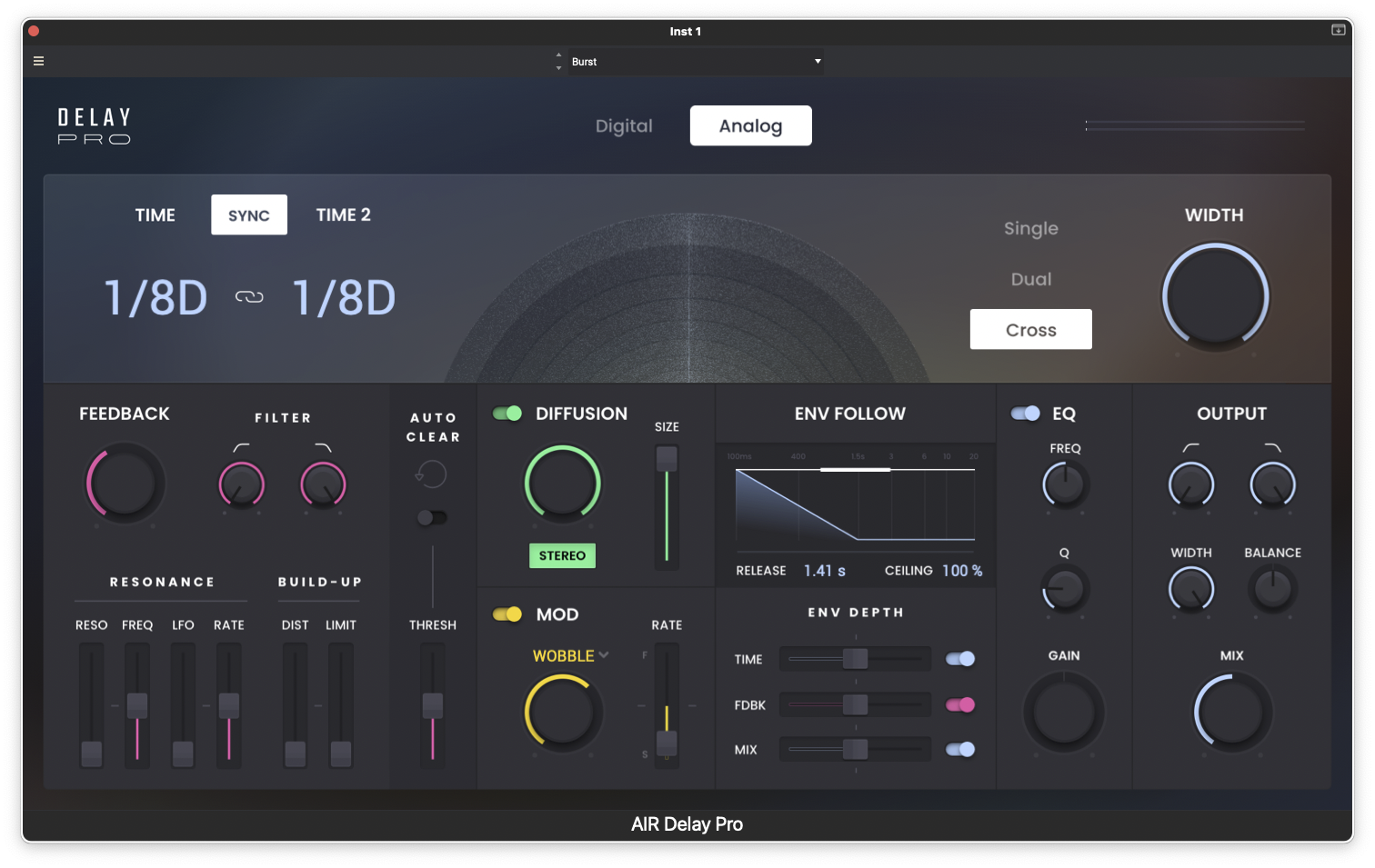Click the Resonance LFO slider

[x=183, y=705]
